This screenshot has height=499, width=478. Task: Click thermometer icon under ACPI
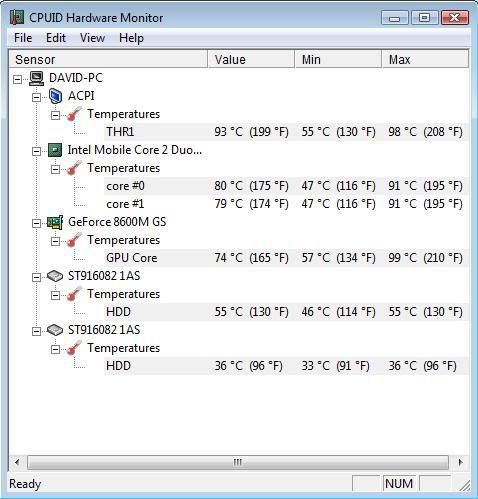pos(74,114)
